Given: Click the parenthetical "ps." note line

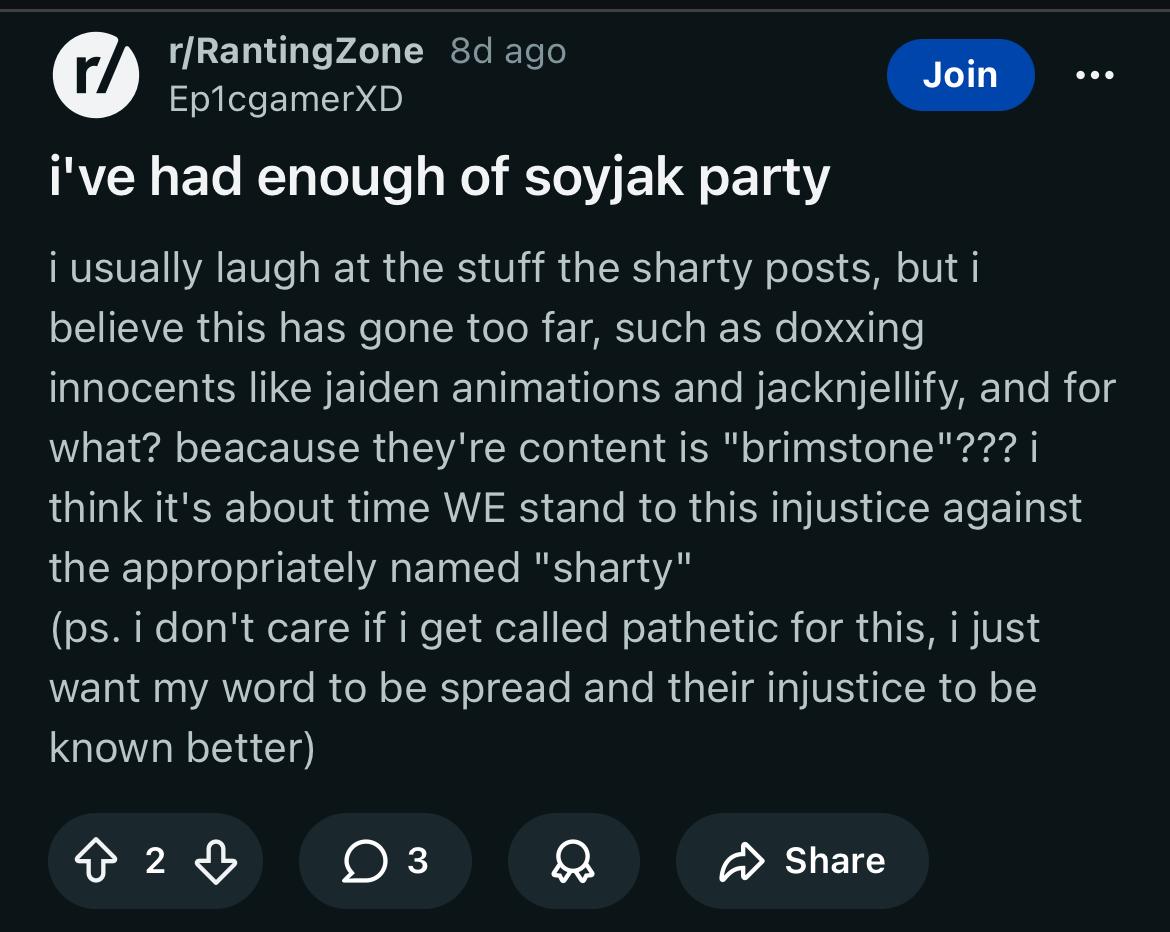Looking at the screenshot, I should 544,628.
